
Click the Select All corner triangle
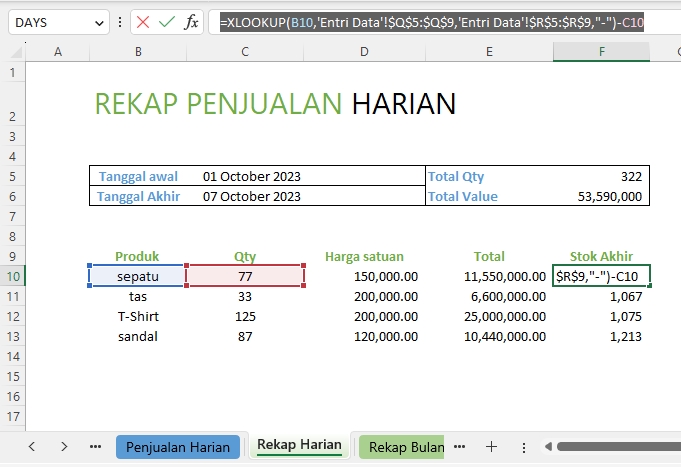[x=17, y=53]
